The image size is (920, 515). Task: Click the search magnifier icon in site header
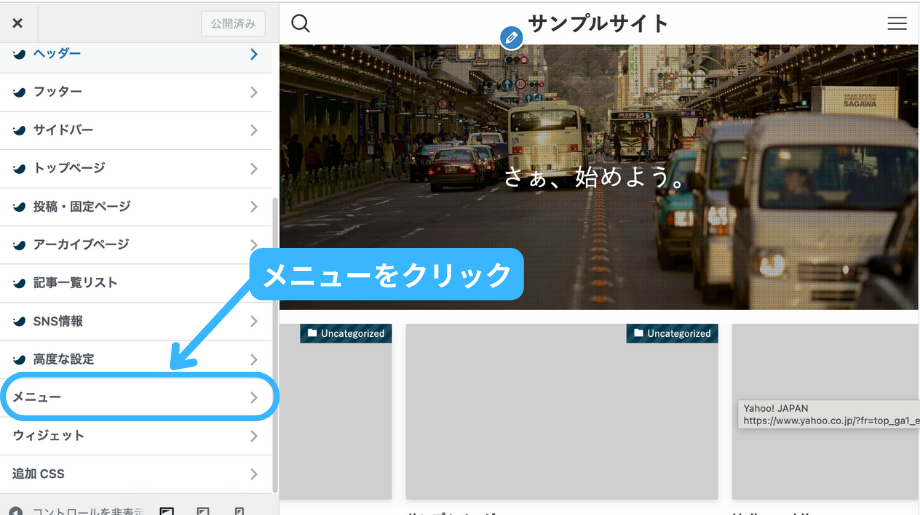click(x=300, y=24)
